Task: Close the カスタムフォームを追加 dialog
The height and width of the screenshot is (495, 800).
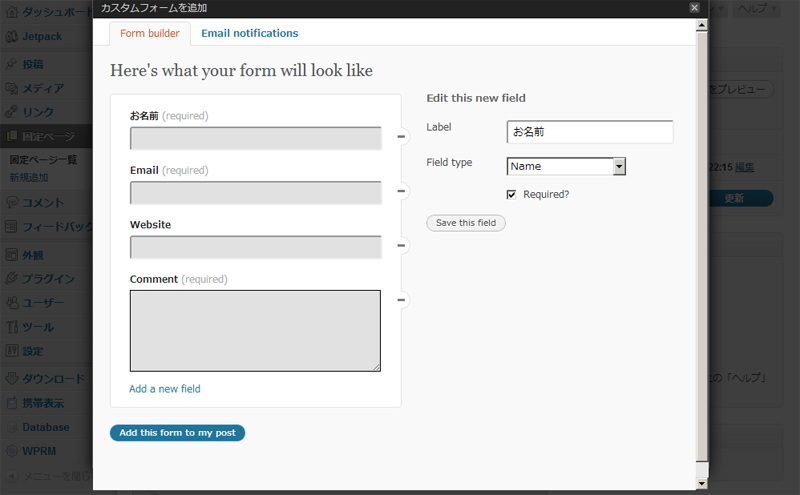Action: (x=694, y=7)
